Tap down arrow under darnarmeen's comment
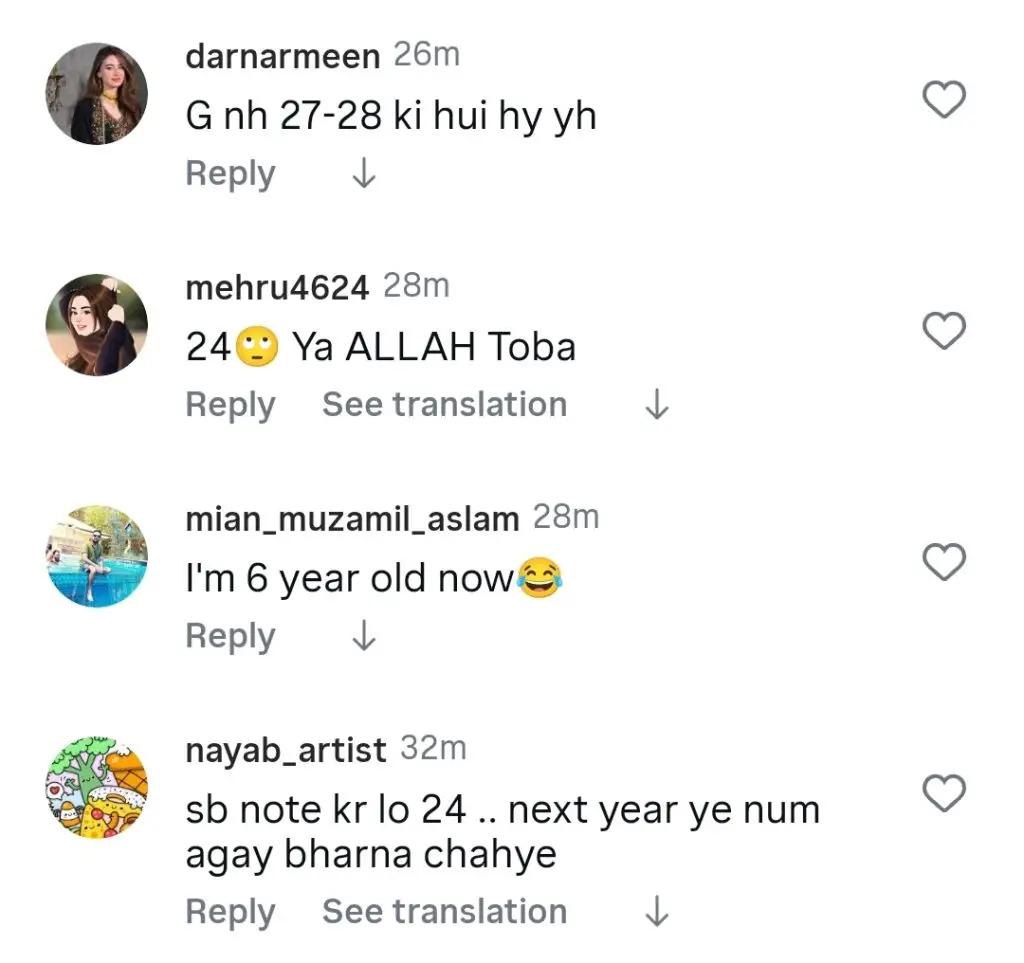Viewport: 1024px width, 963px height. click(364, 175)
